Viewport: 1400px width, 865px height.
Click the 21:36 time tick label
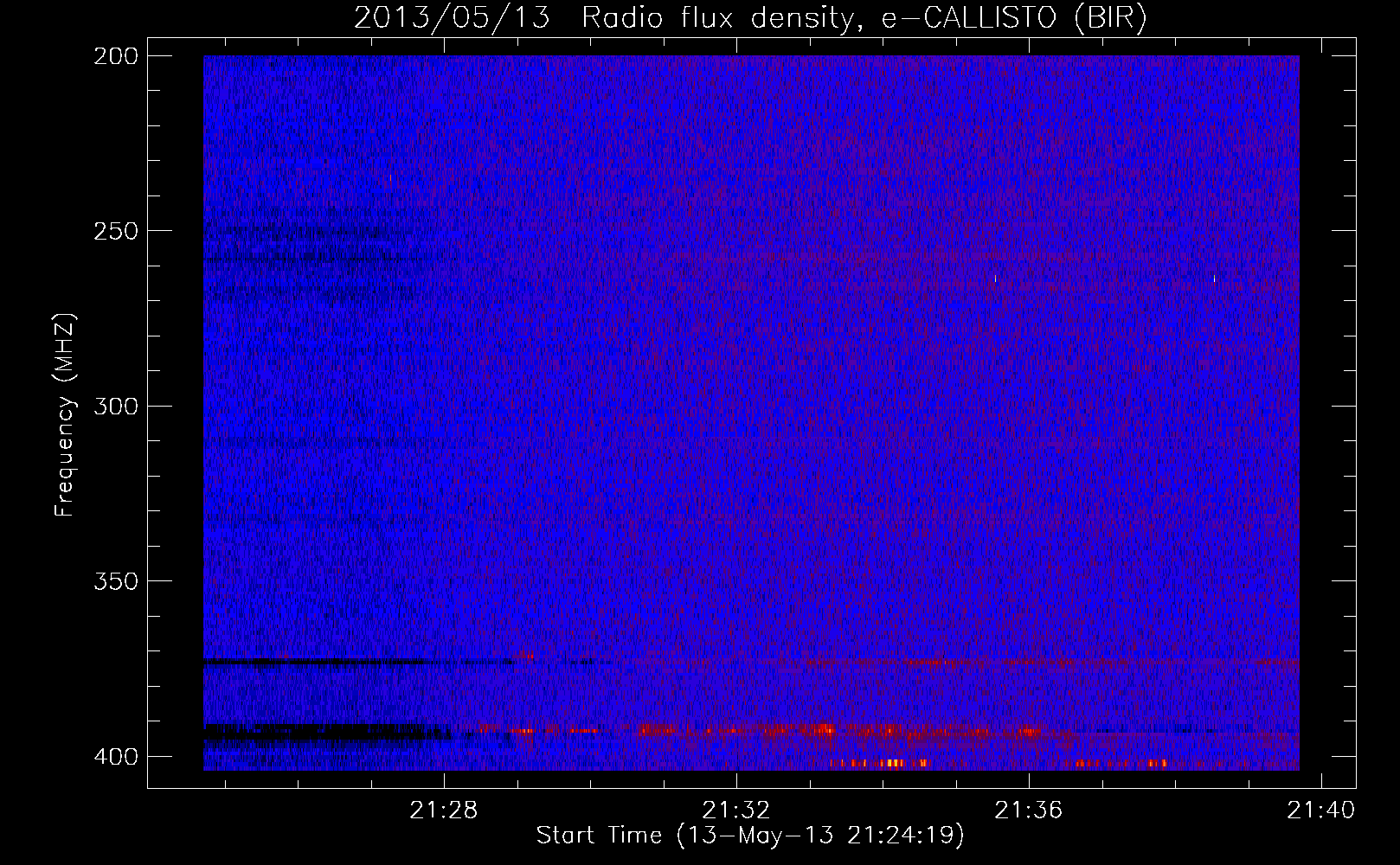pyautogui.click(x=1029, y=811)
